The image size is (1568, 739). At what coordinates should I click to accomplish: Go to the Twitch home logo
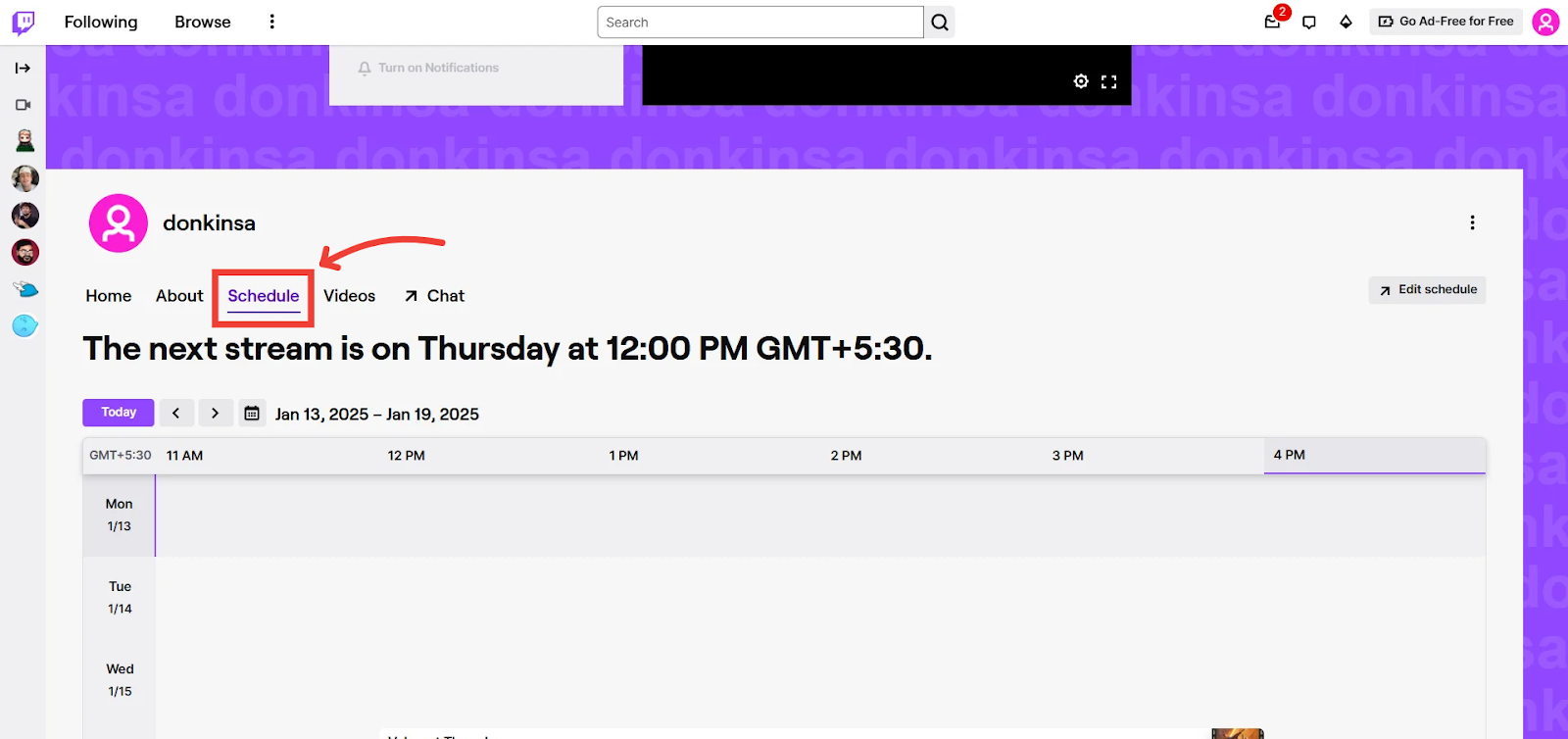24,23
